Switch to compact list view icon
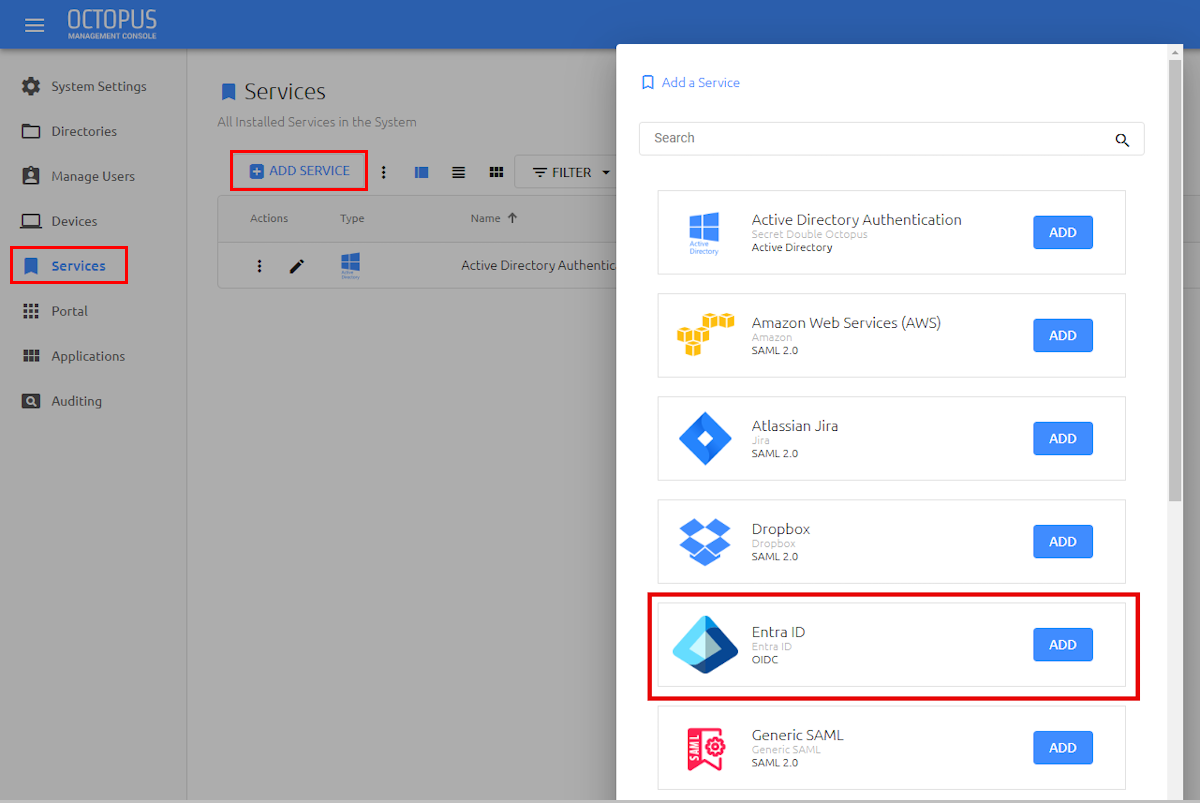 (x=458, y=172)
